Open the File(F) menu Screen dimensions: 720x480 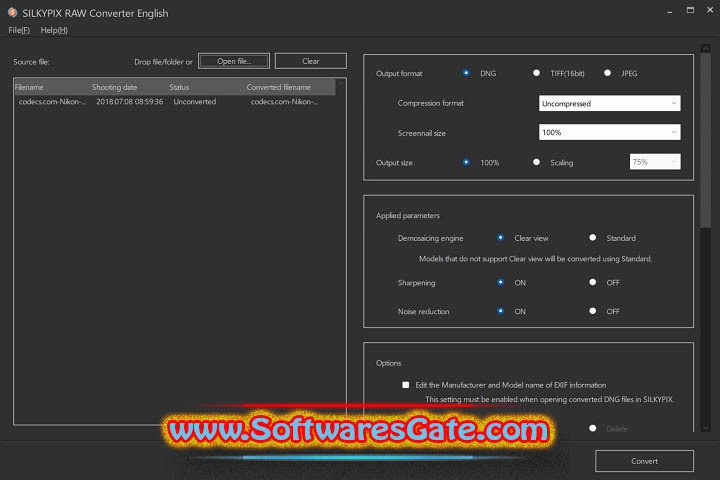coord(19,30)
